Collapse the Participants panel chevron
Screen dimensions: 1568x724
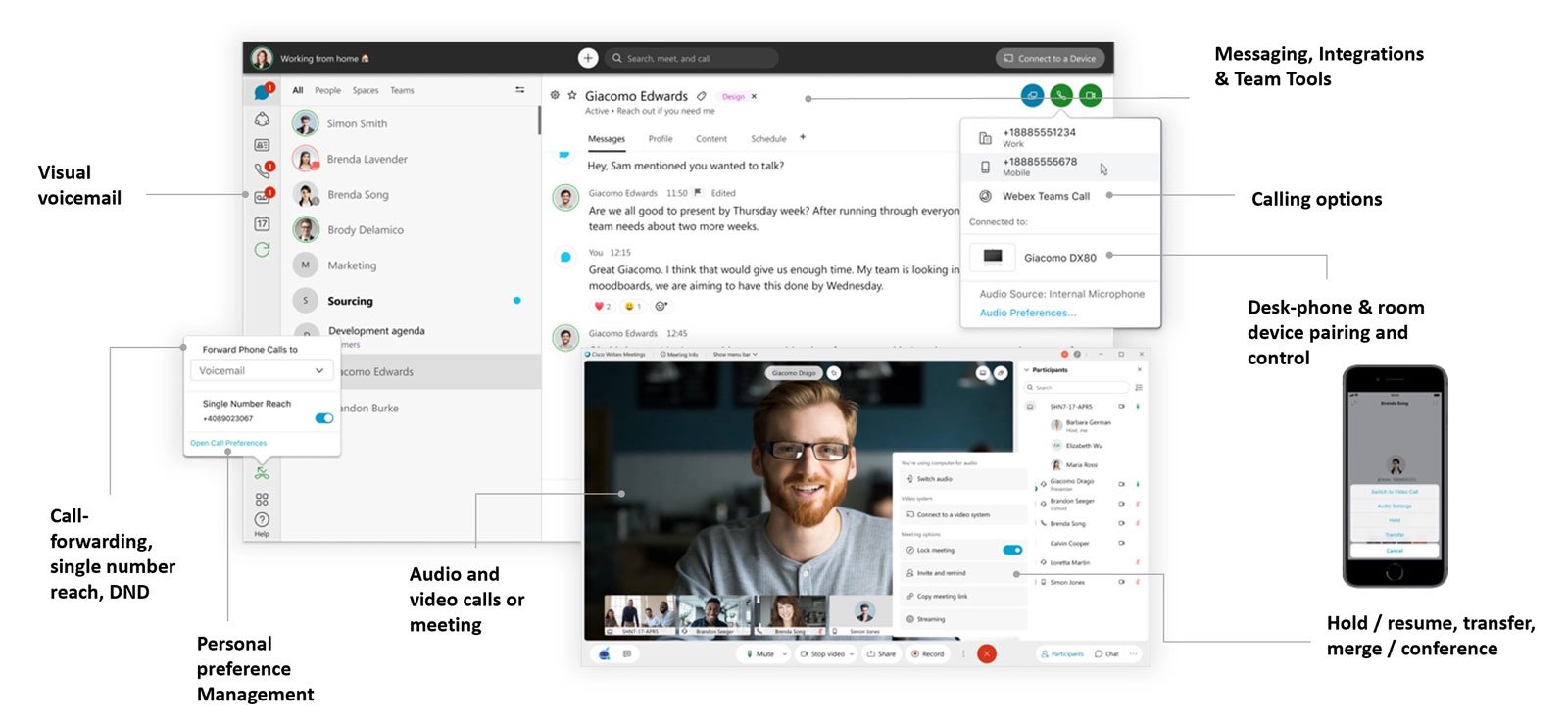pos(1026,370)
